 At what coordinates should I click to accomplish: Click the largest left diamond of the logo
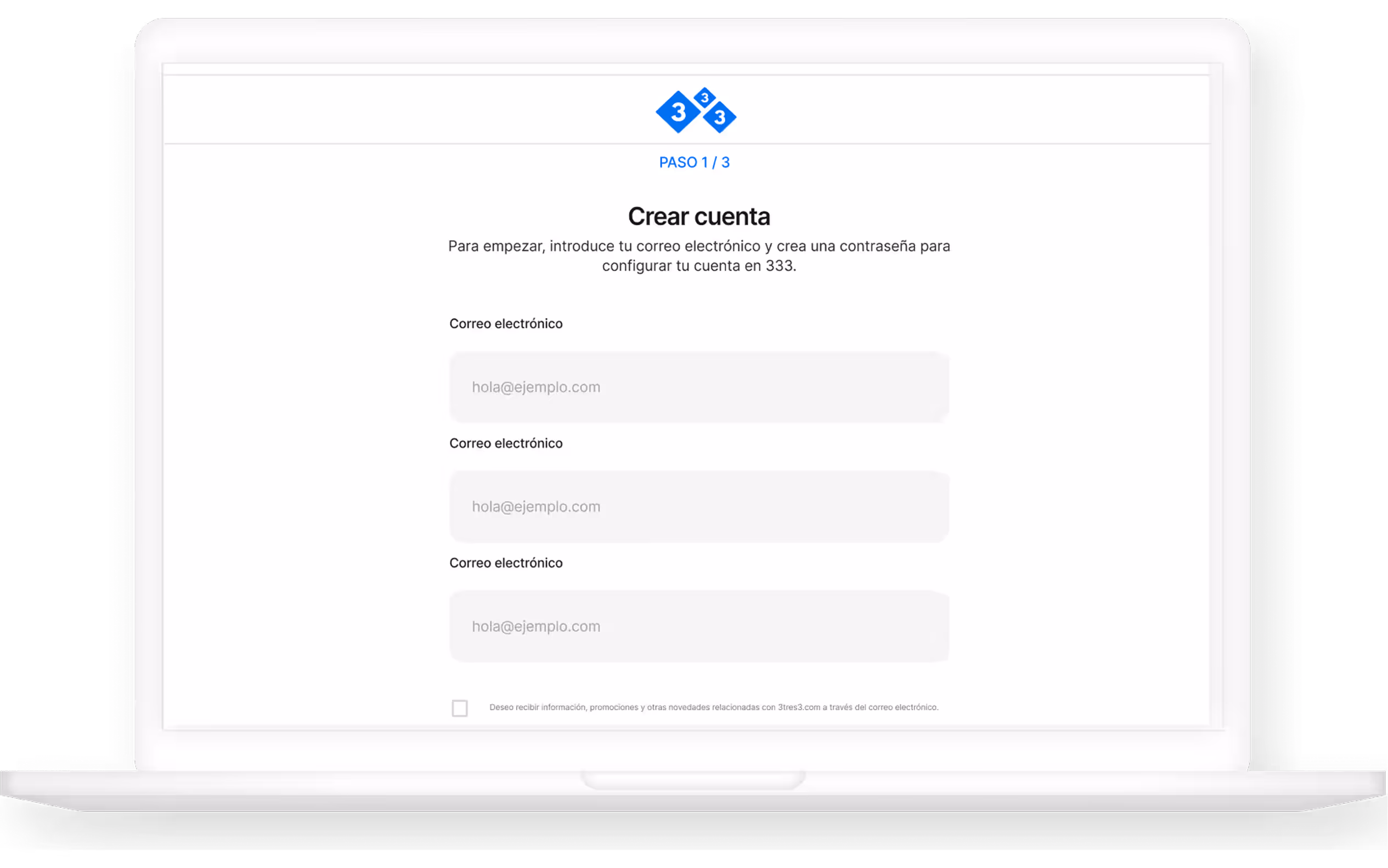click(x=678, y=112)
